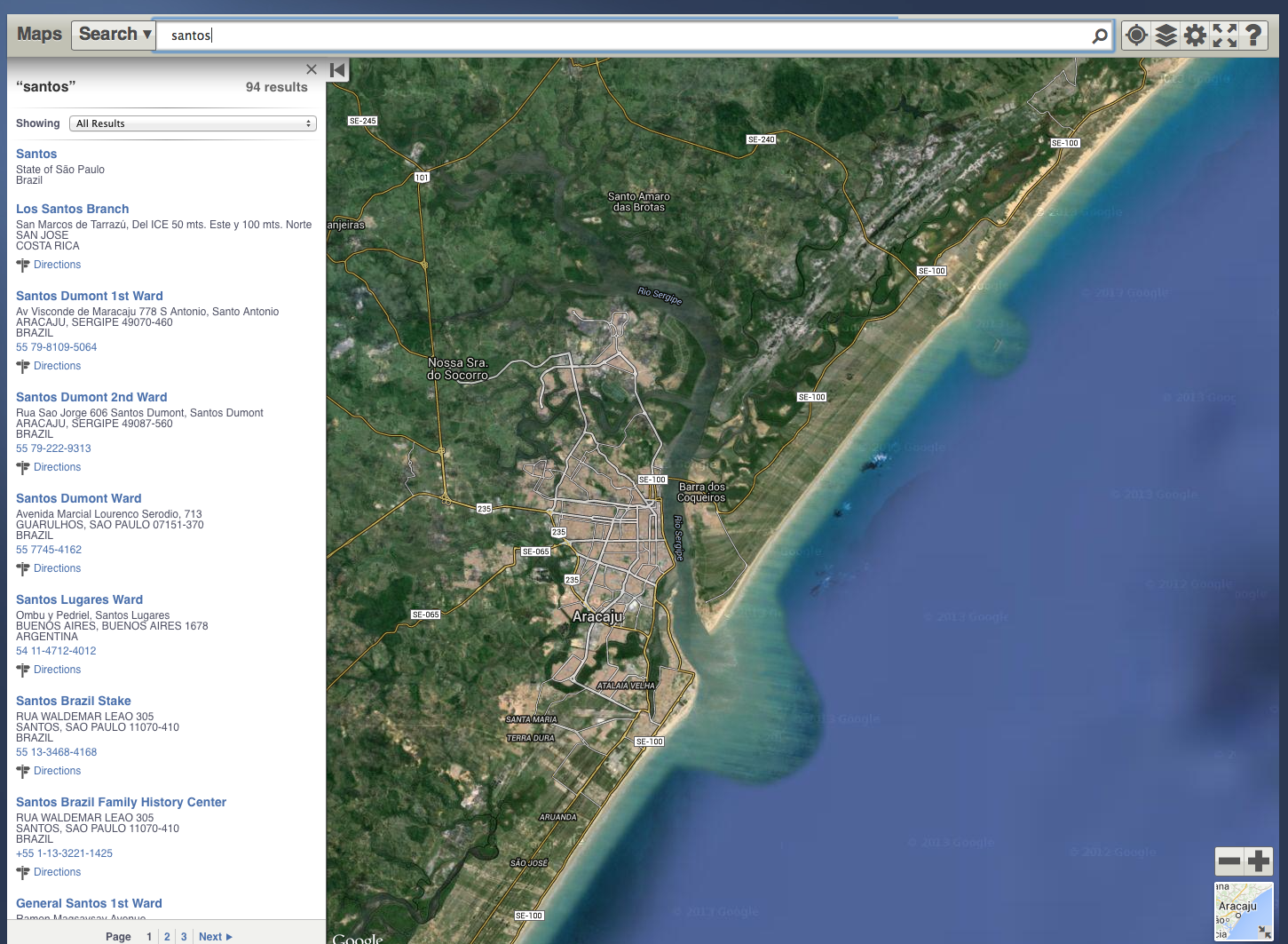Image resolution: width=1288 pixels, height=944 pixels.
Task: Collapse the results sidebar arrow
Action: (x=337, y=70)
